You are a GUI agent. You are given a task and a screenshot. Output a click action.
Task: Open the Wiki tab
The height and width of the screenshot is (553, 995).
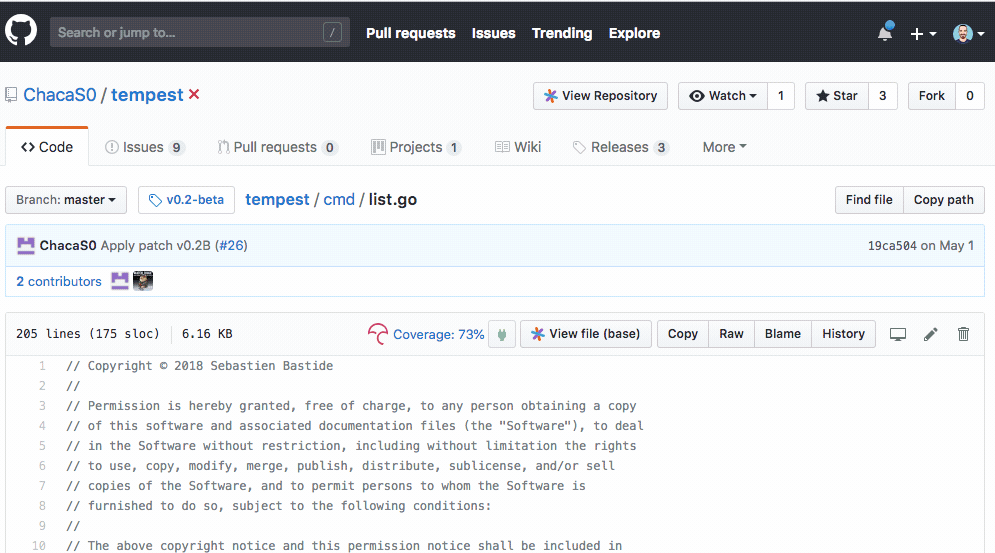point(518,147)
